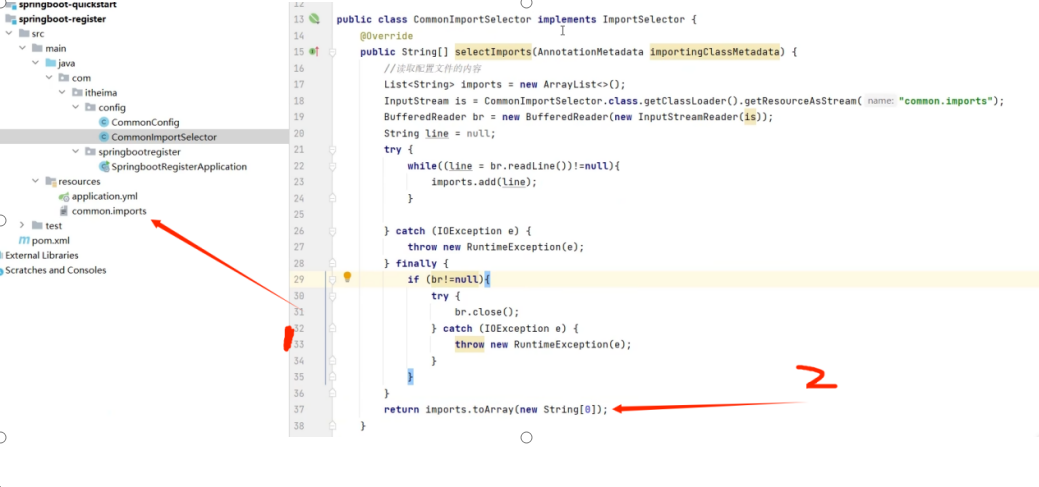Click the Maven icon beside pom.xml
Viewport: 1039px width, 487px height.
[24, 241]
